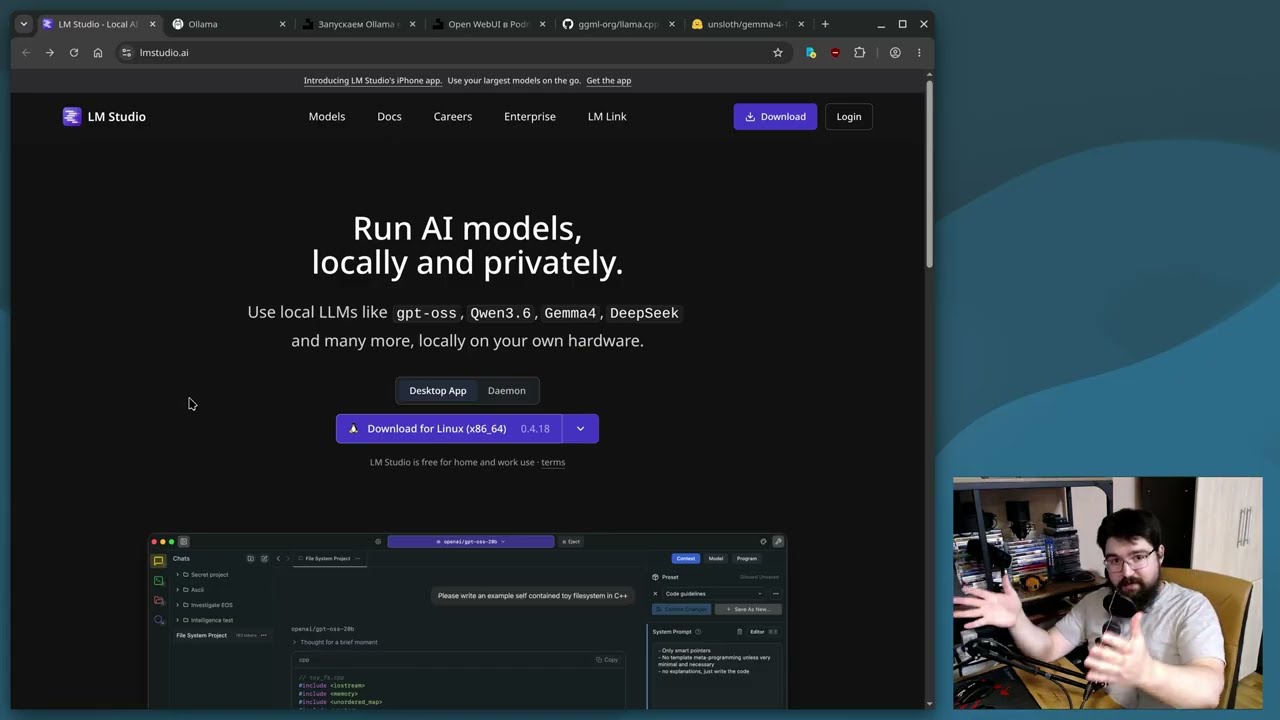Open the iPhone app announcement link
This screenshot has height=720, width=1280.
point(372,81)
